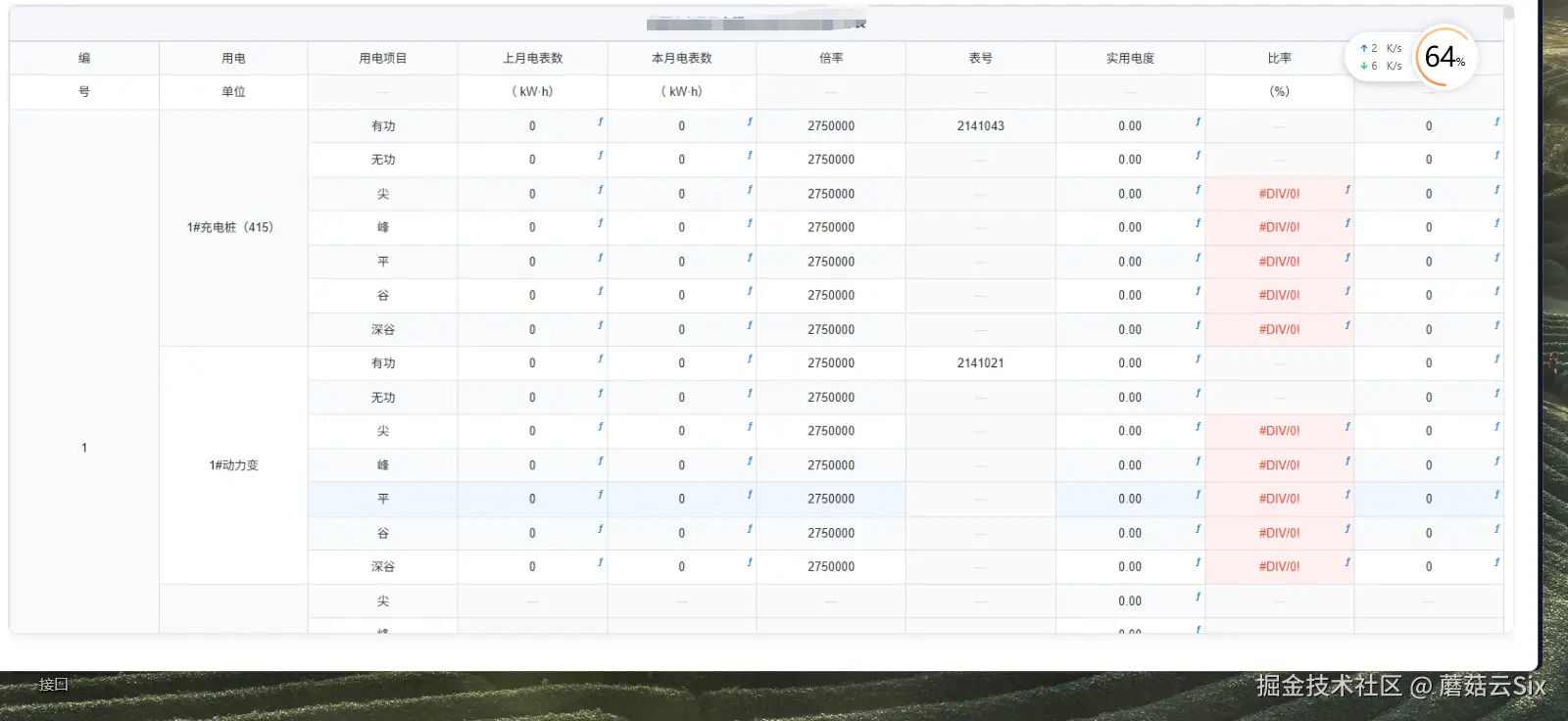Click #DIV/0! in 1#动力变 谷 row
This screenshot has height=721, width=1568.
[x=1279, y=533]
